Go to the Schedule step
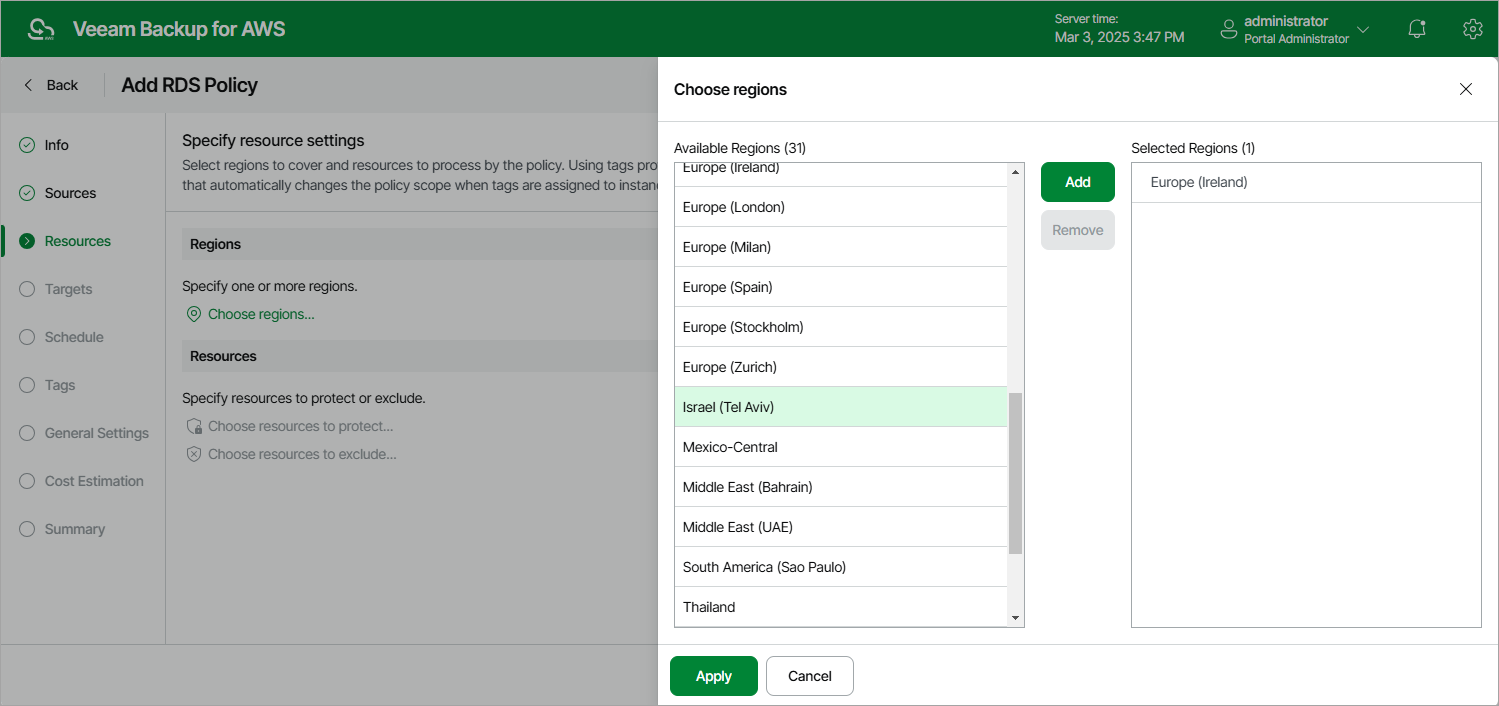This screenshot has width=1499, height=706. pyautogui.click(x=74, y=337)
